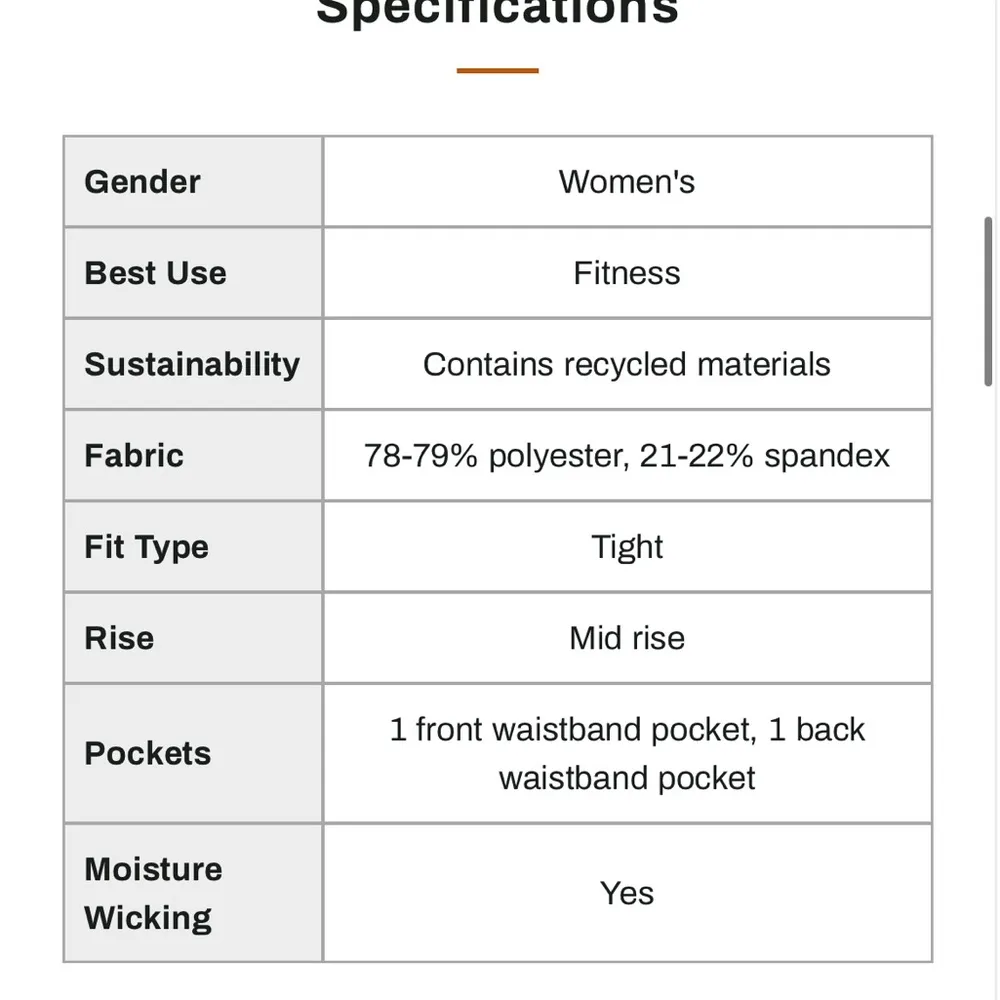Click the Yes value for Moisture Wicking
The image size is (1000, 1000).
click(x=627, y=893)
